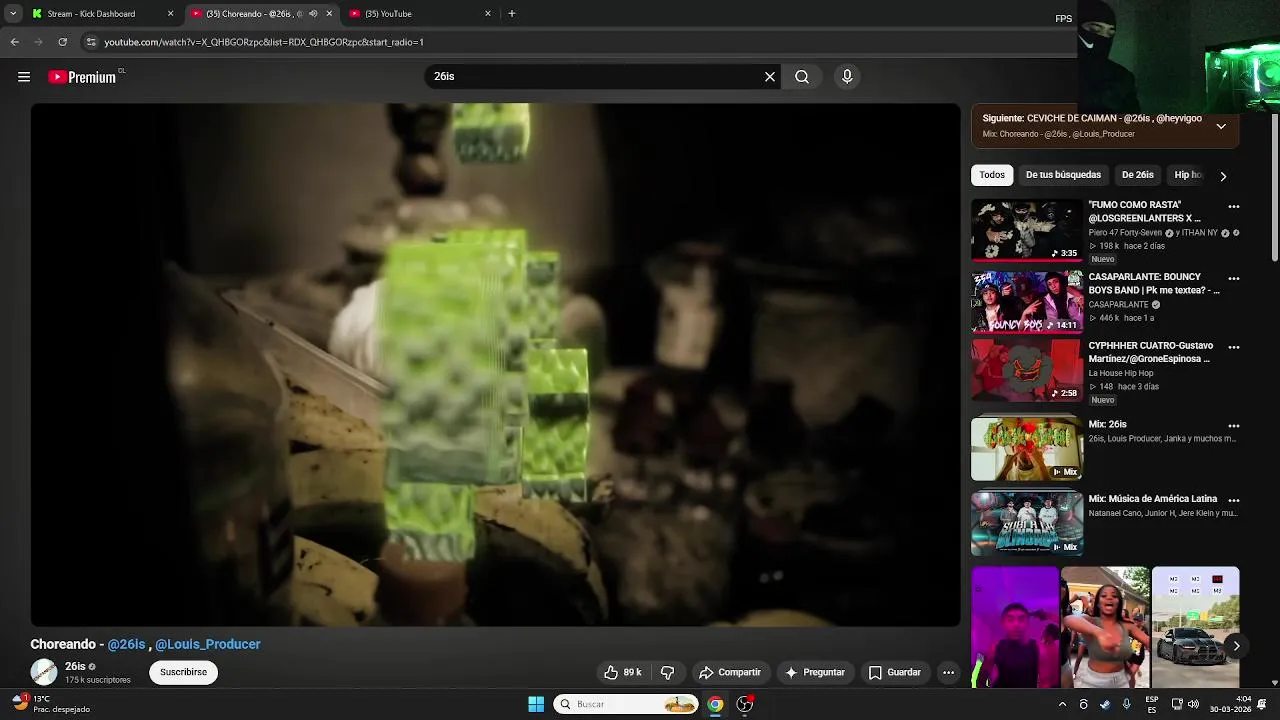Open the Preguntar AI button
Image resolution: width=1280 pixels, height=720 pixels.
point(815,673)
